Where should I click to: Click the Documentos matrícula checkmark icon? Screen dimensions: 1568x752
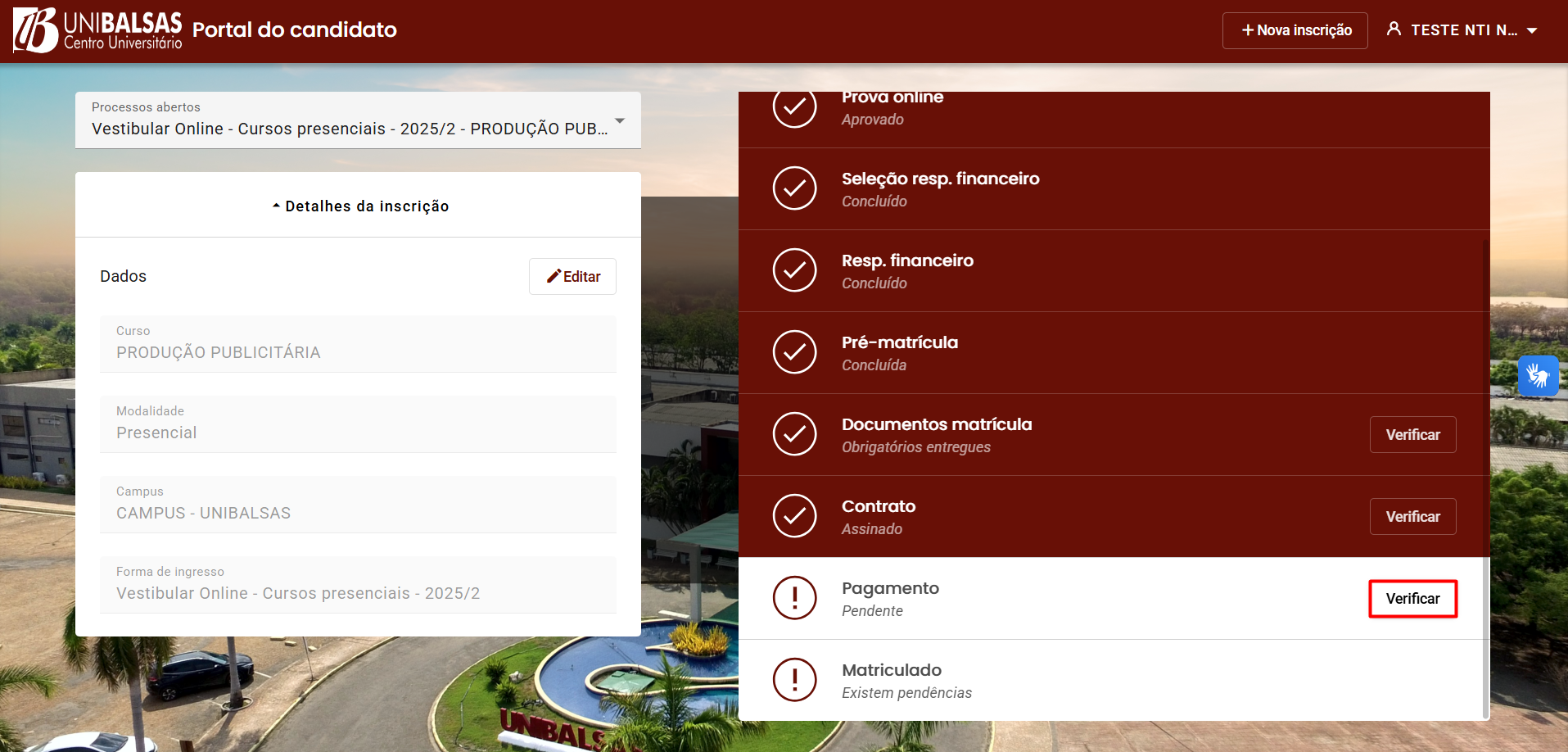point(794,434)
